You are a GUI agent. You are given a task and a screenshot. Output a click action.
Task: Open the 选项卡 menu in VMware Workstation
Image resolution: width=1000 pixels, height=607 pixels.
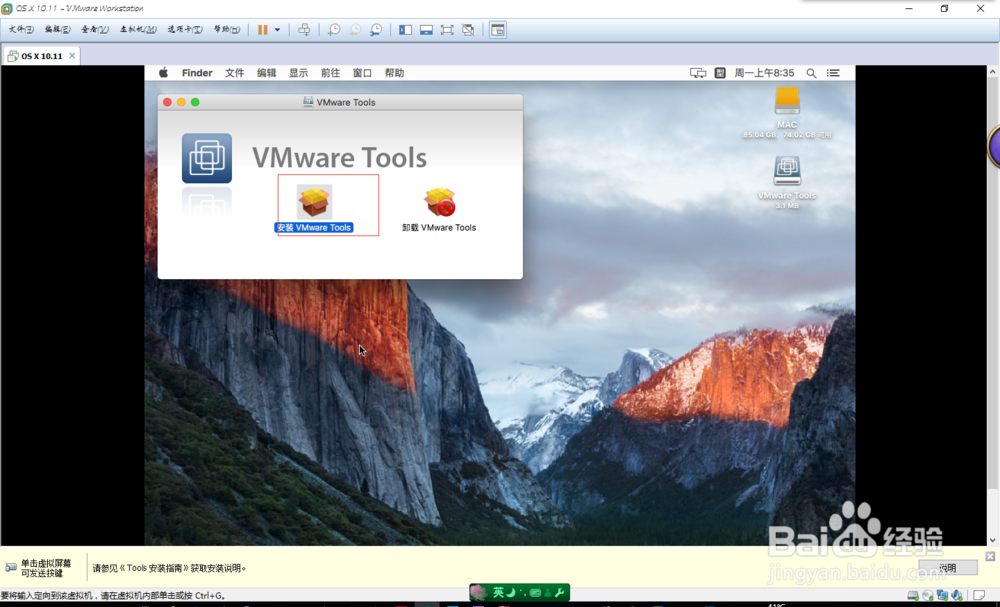click(184, 29)
